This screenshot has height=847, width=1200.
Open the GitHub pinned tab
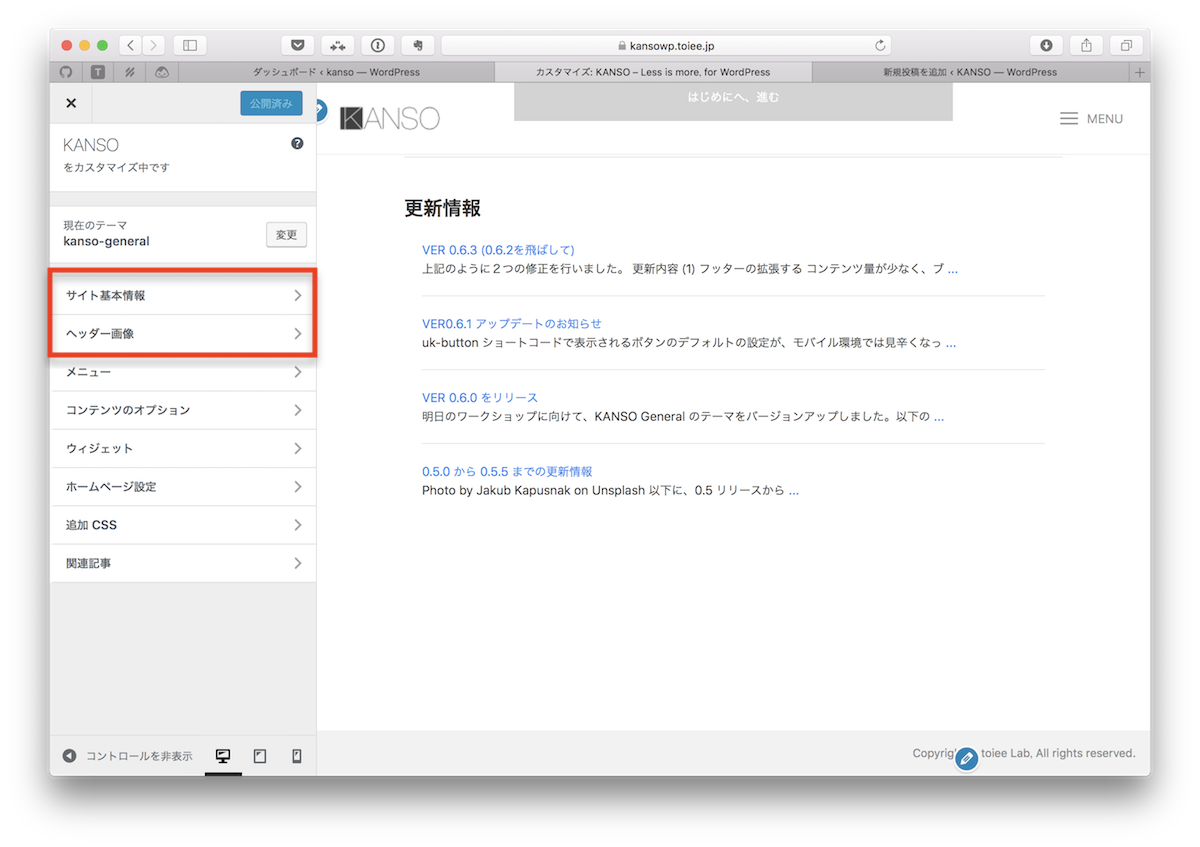click(66, 72)
